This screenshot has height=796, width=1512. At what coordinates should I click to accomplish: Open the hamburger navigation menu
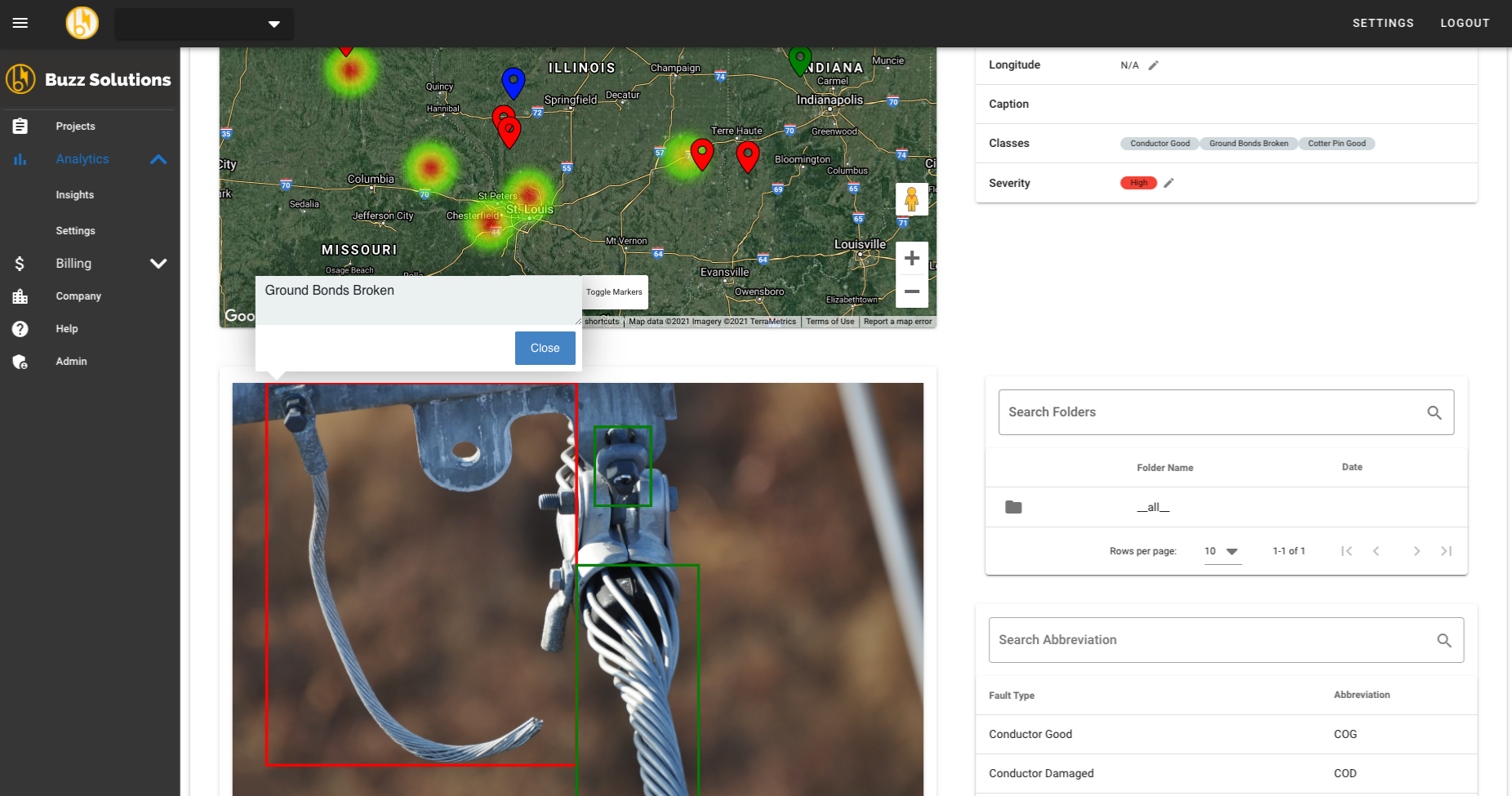click(20, 23)
